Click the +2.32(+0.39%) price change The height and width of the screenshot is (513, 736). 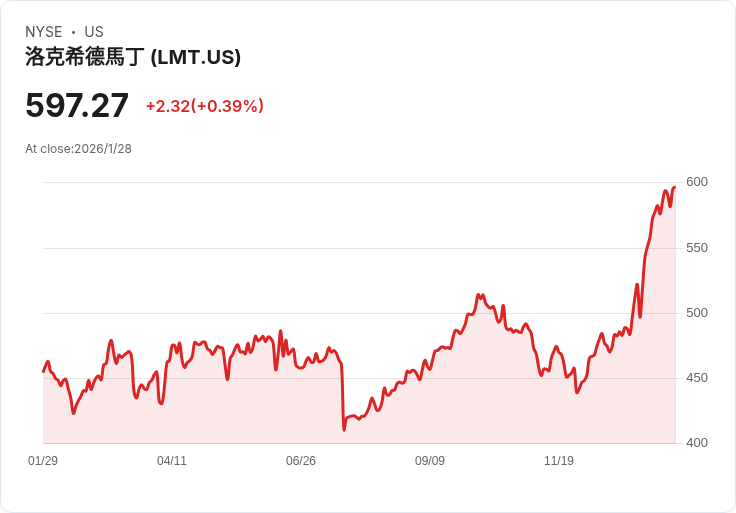click(205, 106)
